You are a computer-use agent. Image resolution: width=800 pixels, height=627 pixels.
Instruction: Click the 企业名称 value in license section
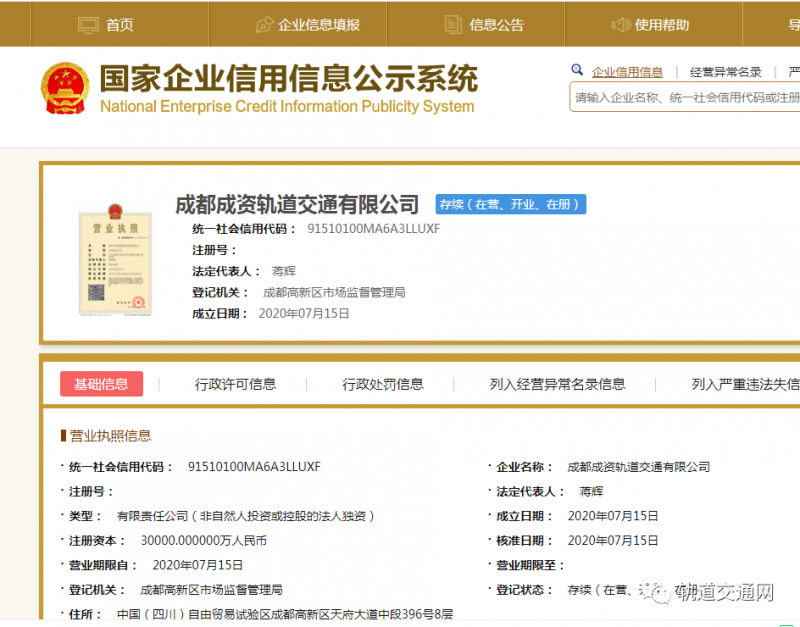tap(638, 467)
